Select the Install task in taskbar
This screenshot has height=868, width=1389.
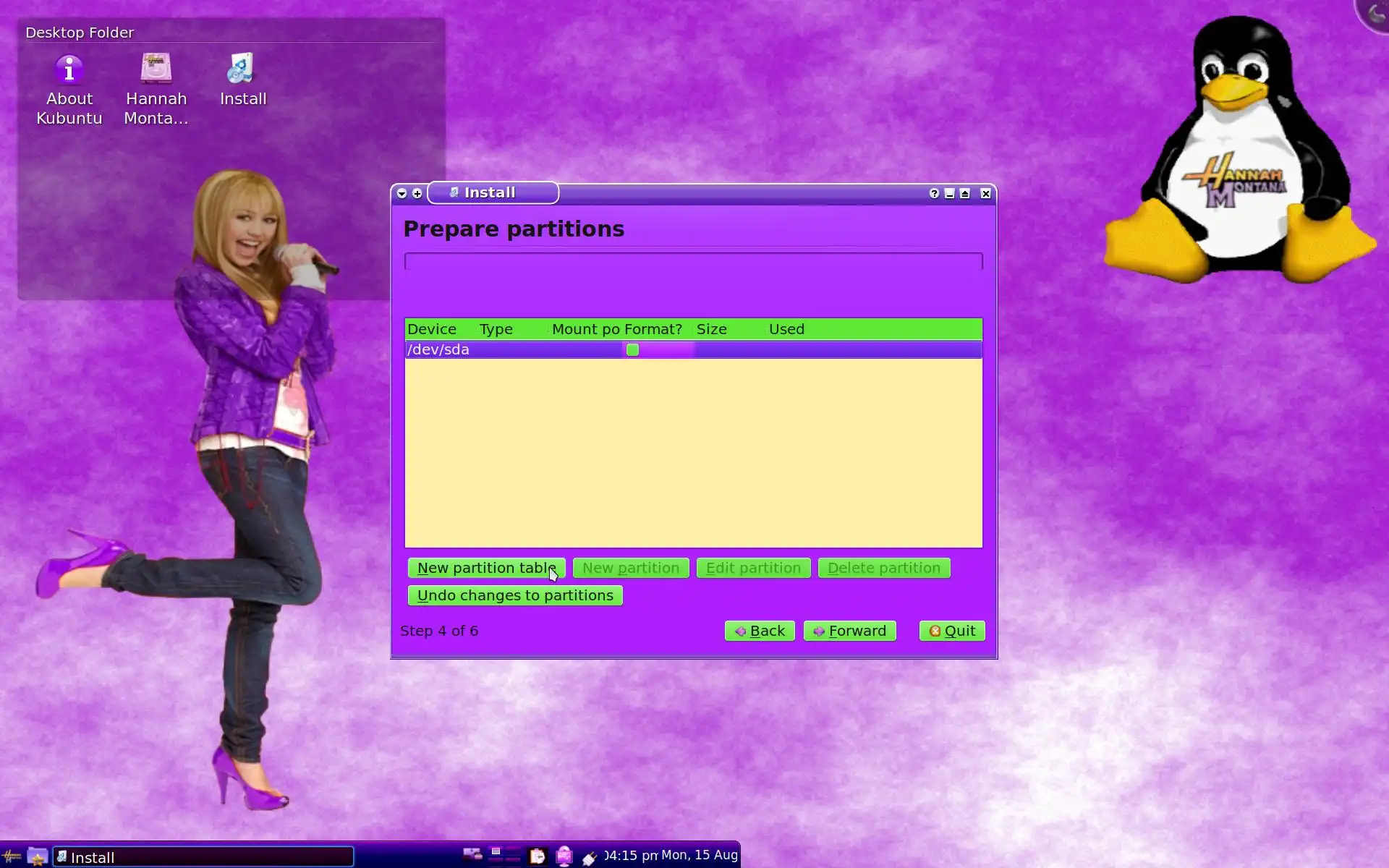(x=203, y=857)
